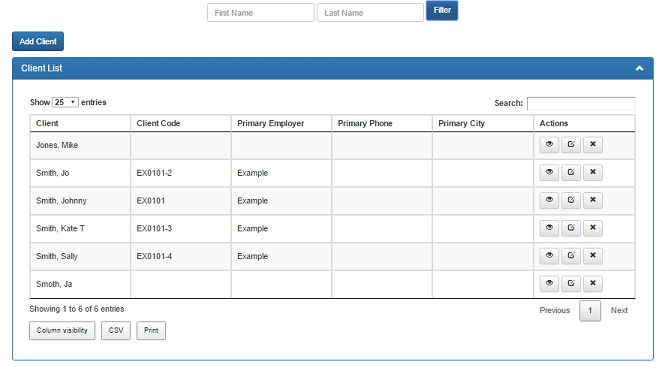Edit the Smith, Jo client record
Viewport: 665px width, 371px height.
point(571,172)
